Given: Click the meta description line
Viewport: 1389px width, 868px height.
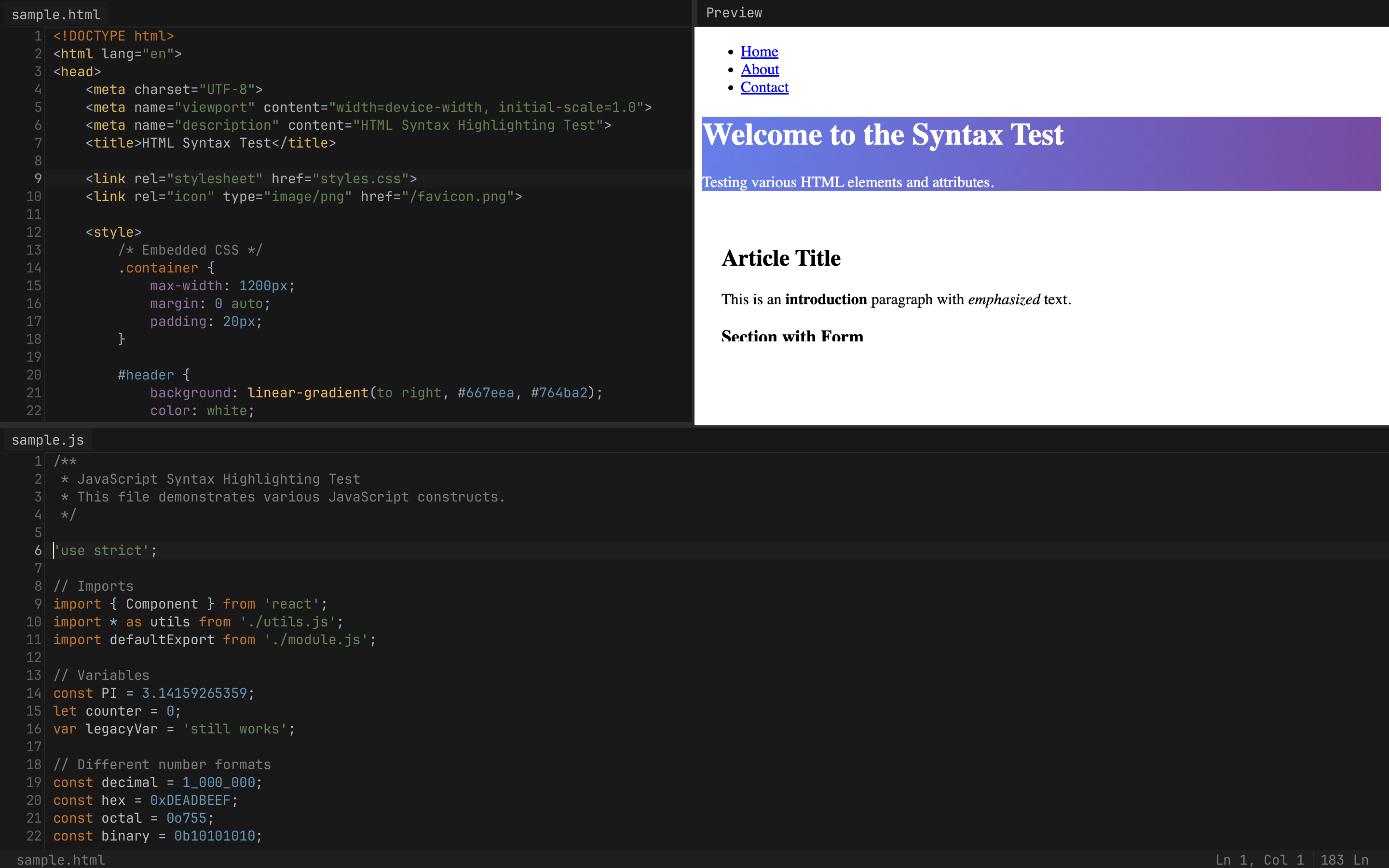Looking at the screenshot, I should click(348, 124).
